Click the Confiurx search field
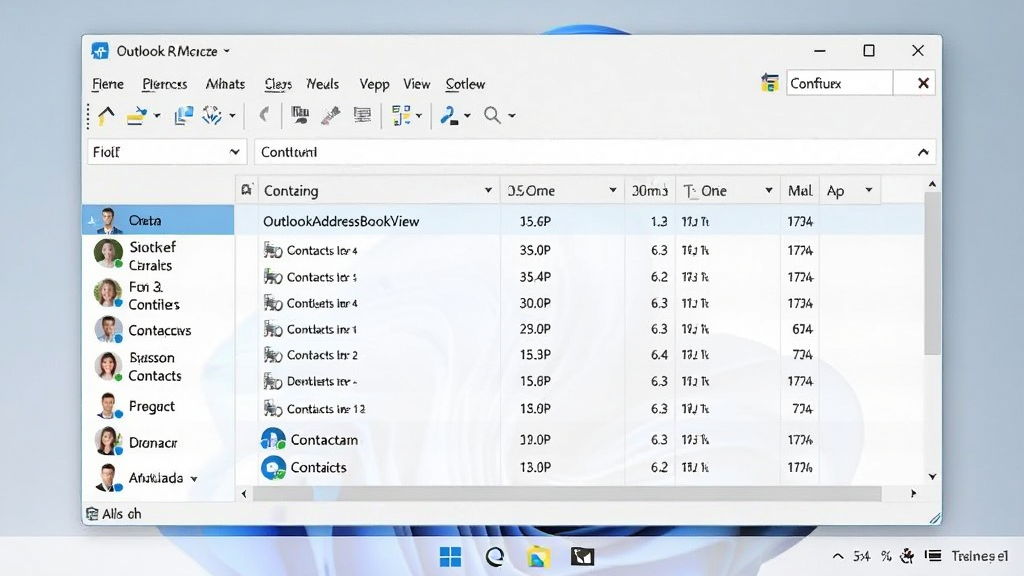1024x576 pixels. point(839,83)
